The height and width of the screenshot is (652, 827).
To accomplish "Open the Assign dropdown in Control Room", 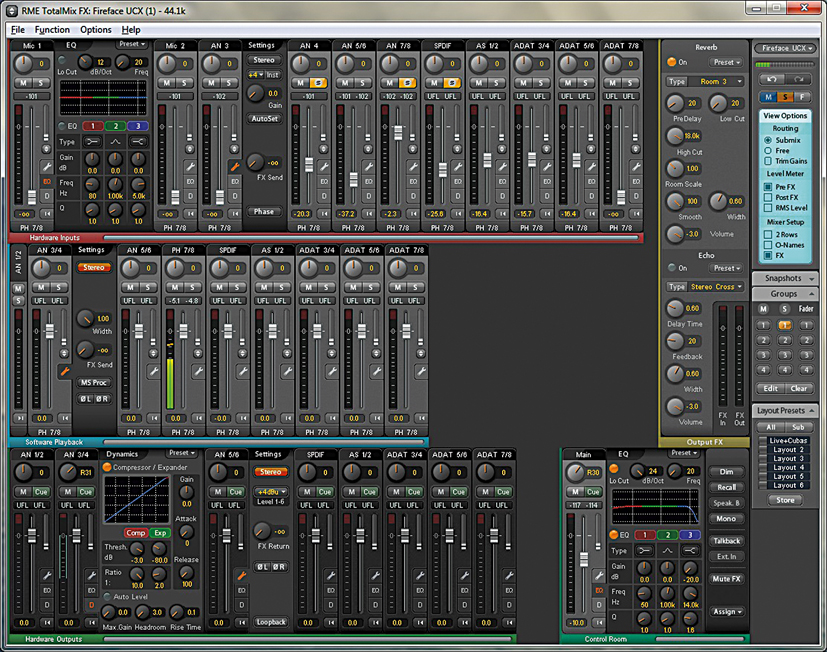I will tap(727, 612).
